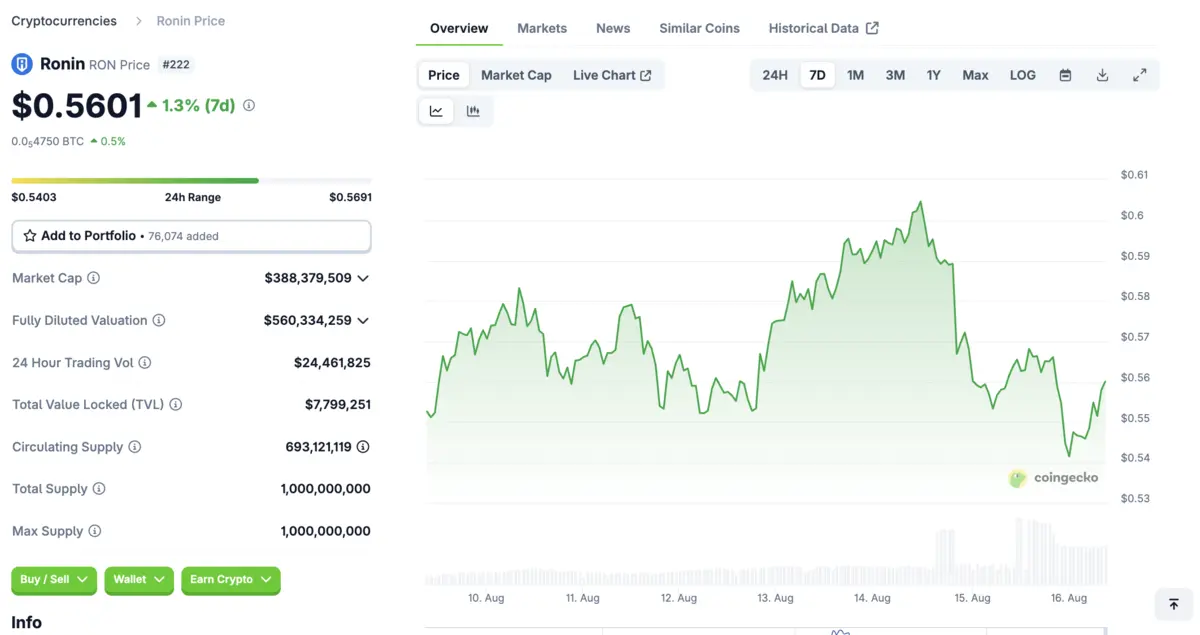Screen dimensions: 1200x635
Task: Switch to the line chart view icon
Action: [x=436, y=111]
